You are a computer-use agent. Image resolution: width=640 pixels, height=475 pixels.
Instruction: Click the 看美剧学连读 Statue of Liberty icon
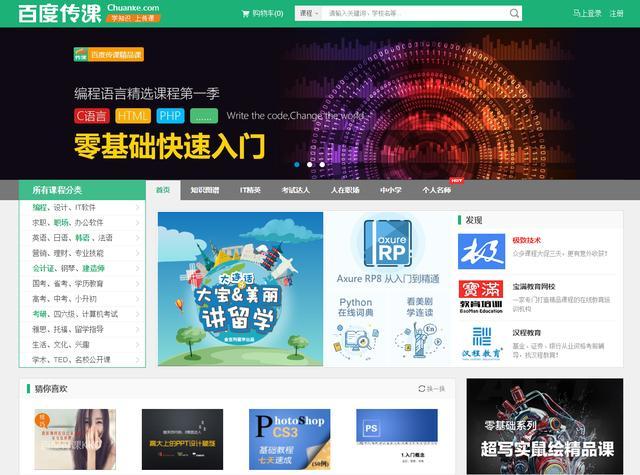[420, 341]
